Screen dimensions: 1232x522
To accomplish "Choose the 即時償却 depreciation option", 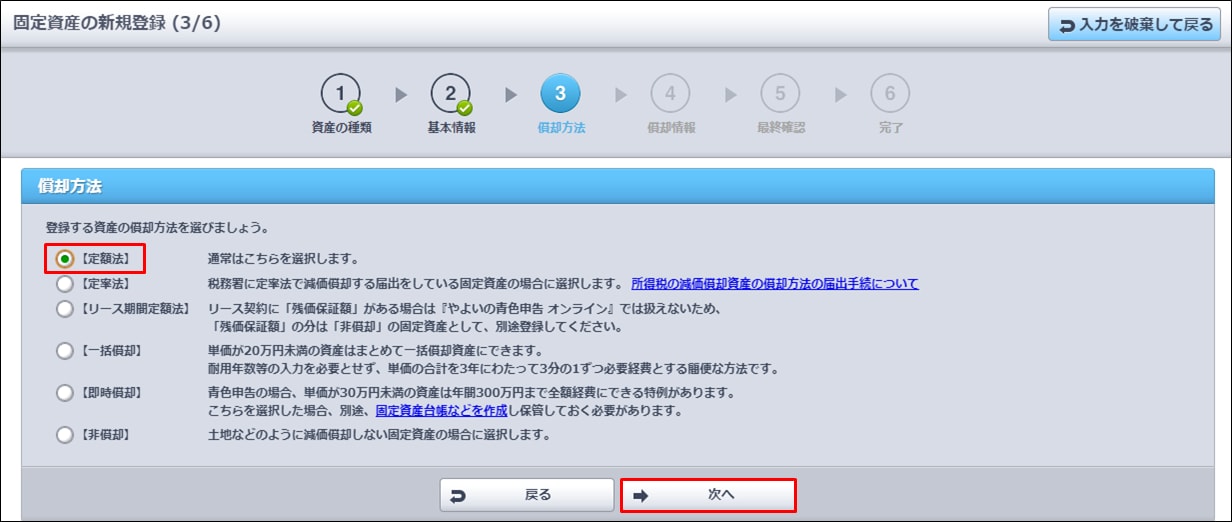I will pyautogui.click(x=65, y=393).
